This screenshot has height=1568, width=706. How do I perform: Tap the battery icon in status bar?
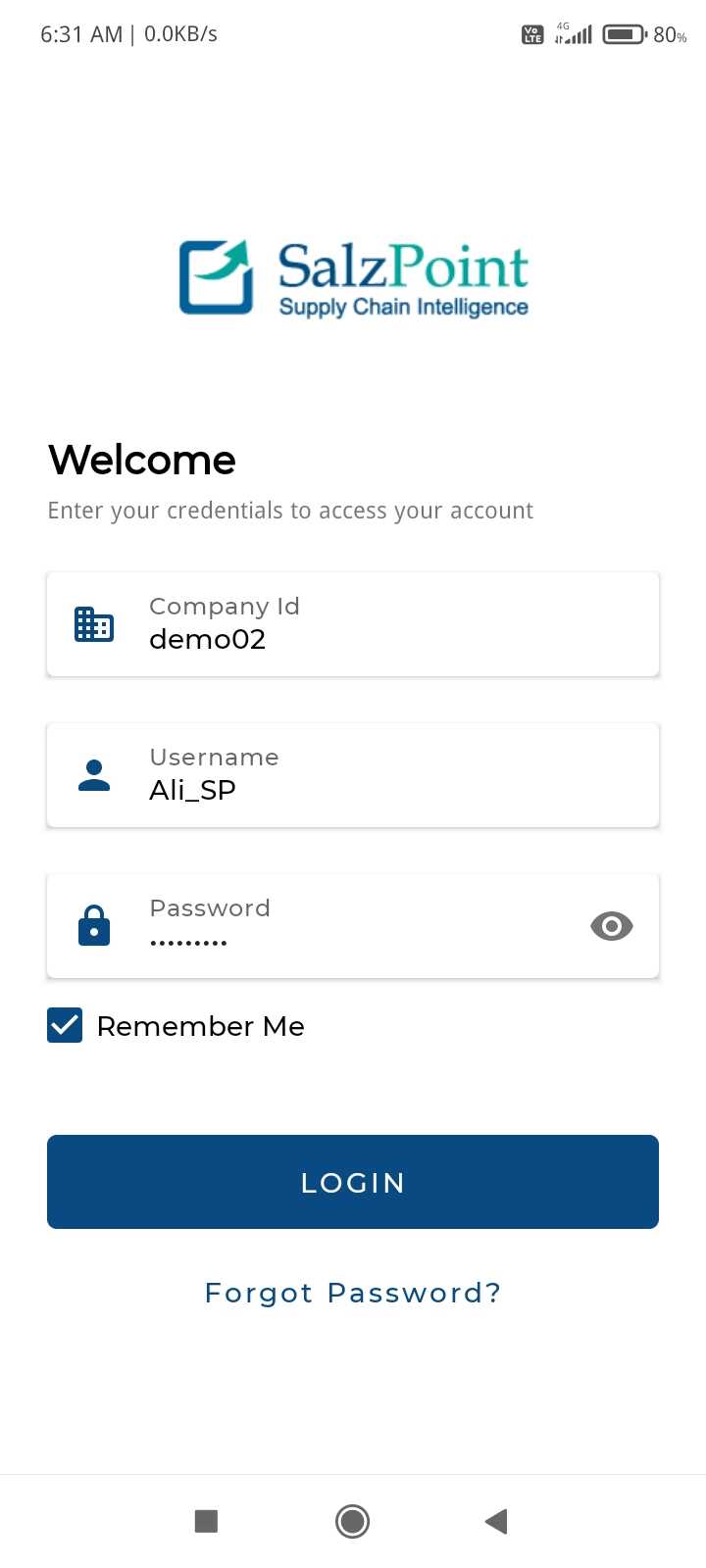[x=624, y=34]
